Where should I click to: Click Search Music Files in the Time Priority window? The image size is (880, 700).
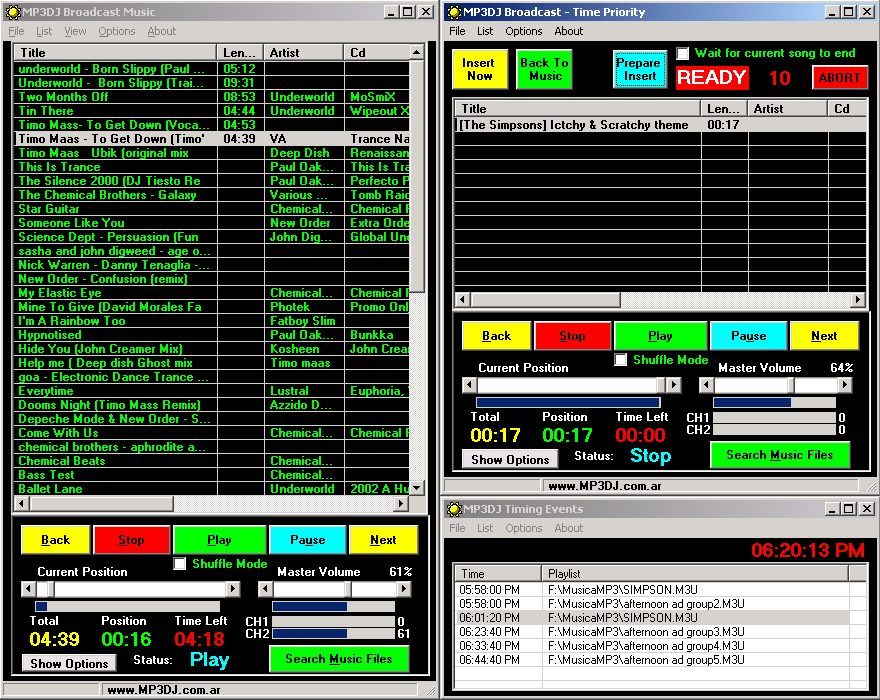(x=780, y=455)
